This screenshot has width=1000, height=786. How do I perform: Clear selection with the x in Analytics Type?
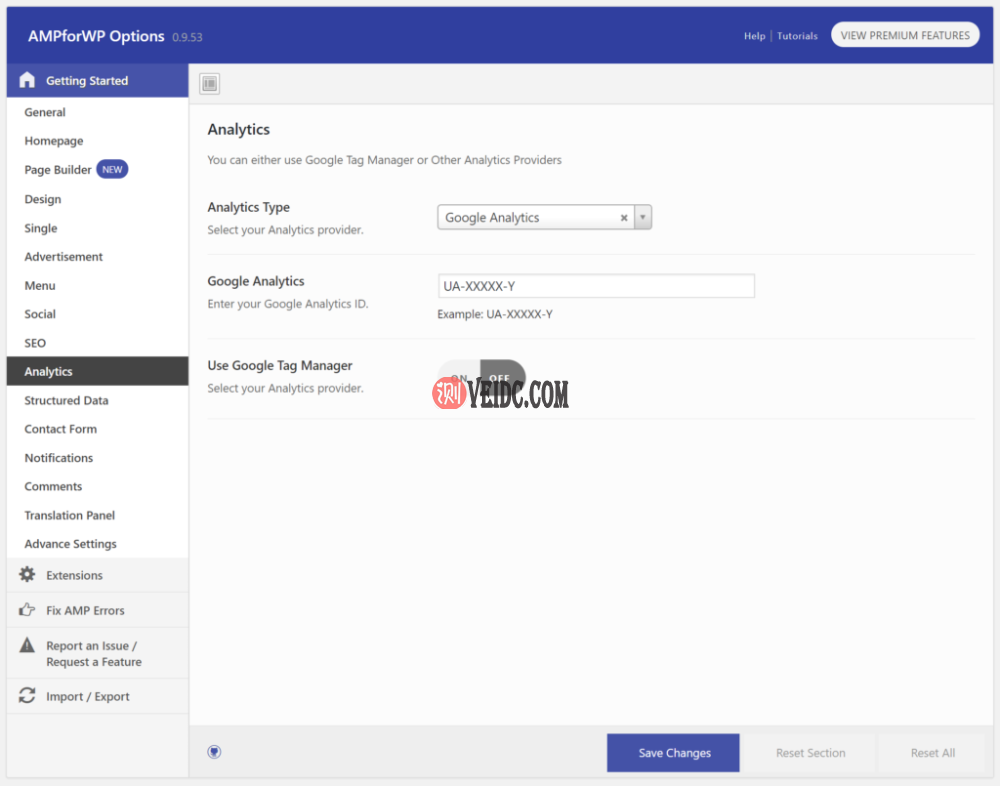click(624, 218)
